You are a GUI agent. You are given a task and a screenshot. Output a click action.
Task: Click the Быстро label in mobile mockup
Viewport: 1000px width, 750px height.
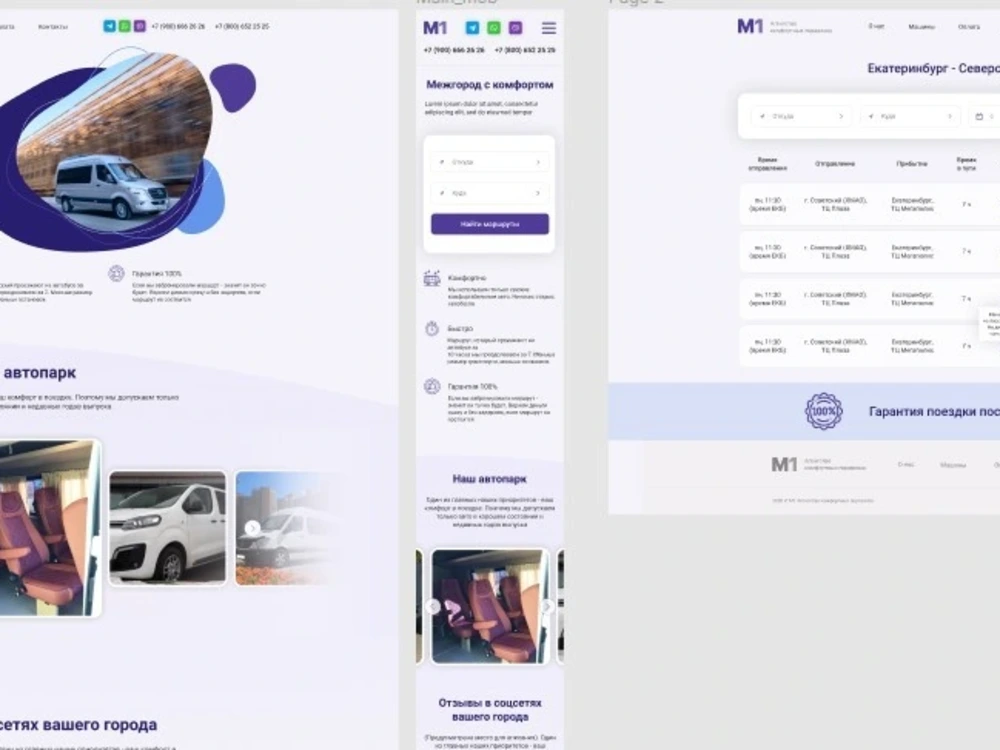tap(460, 328)
